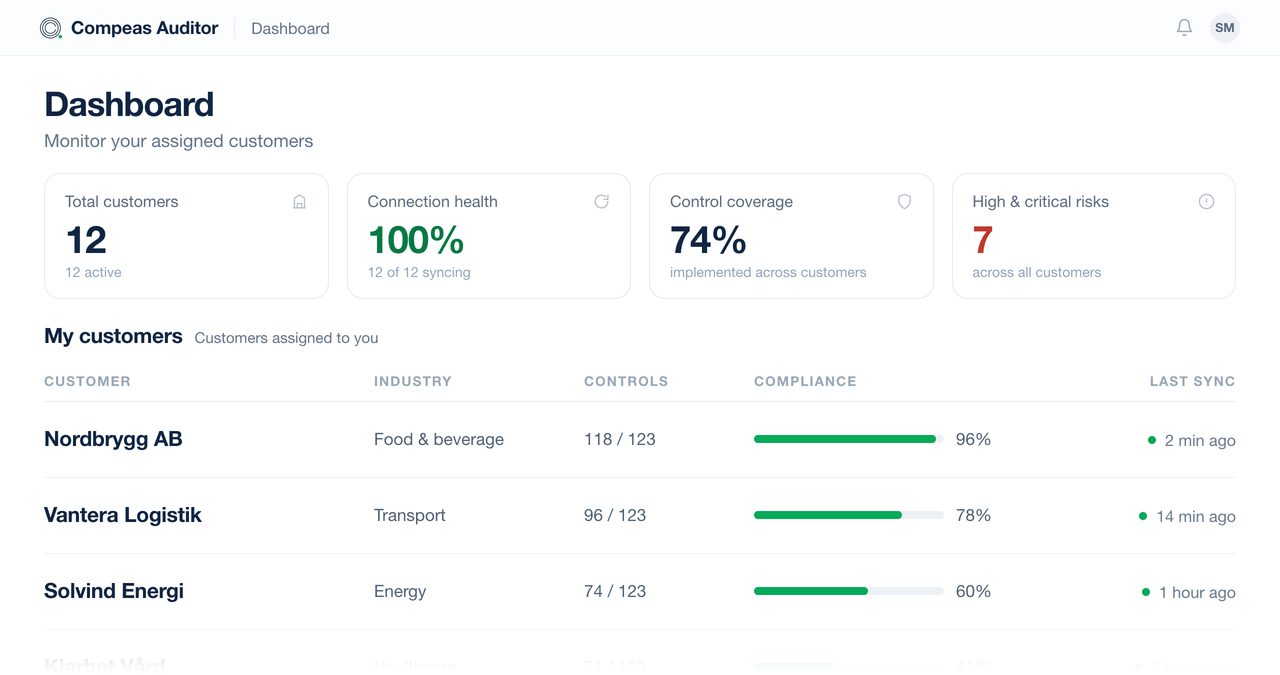Click the Customers assigned to you text
Screen dimensions: 1280x675
pyautogui.click(x=286, y=338)
